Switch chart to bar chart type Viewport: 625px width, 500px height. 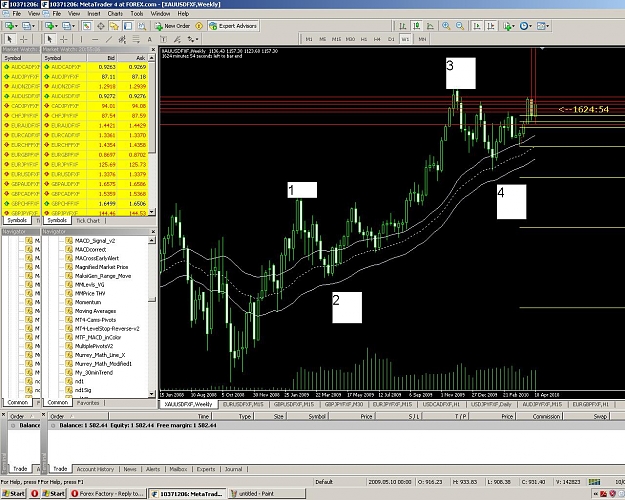tap(403, 26)
